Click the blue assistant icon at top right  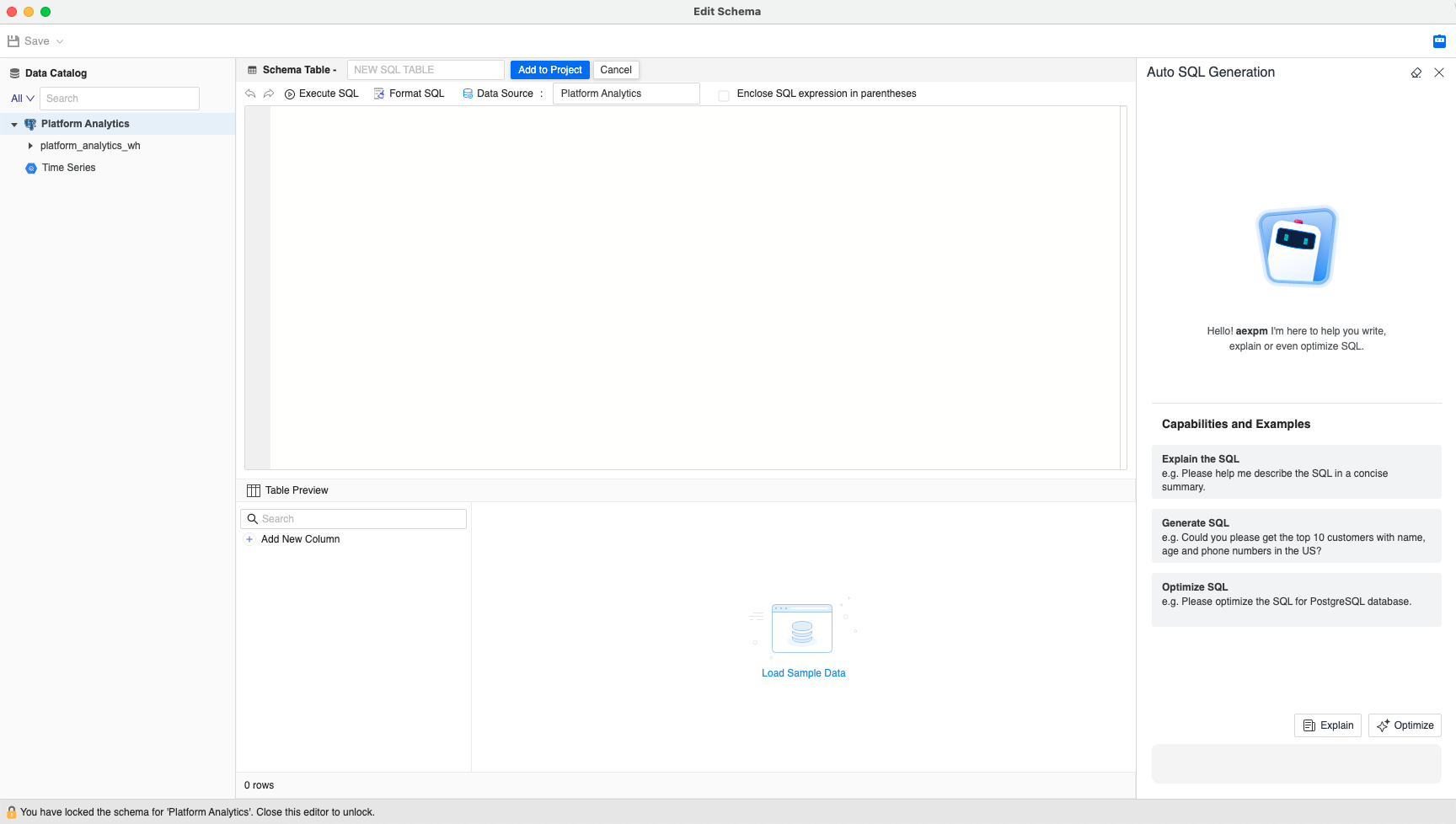1439,41
